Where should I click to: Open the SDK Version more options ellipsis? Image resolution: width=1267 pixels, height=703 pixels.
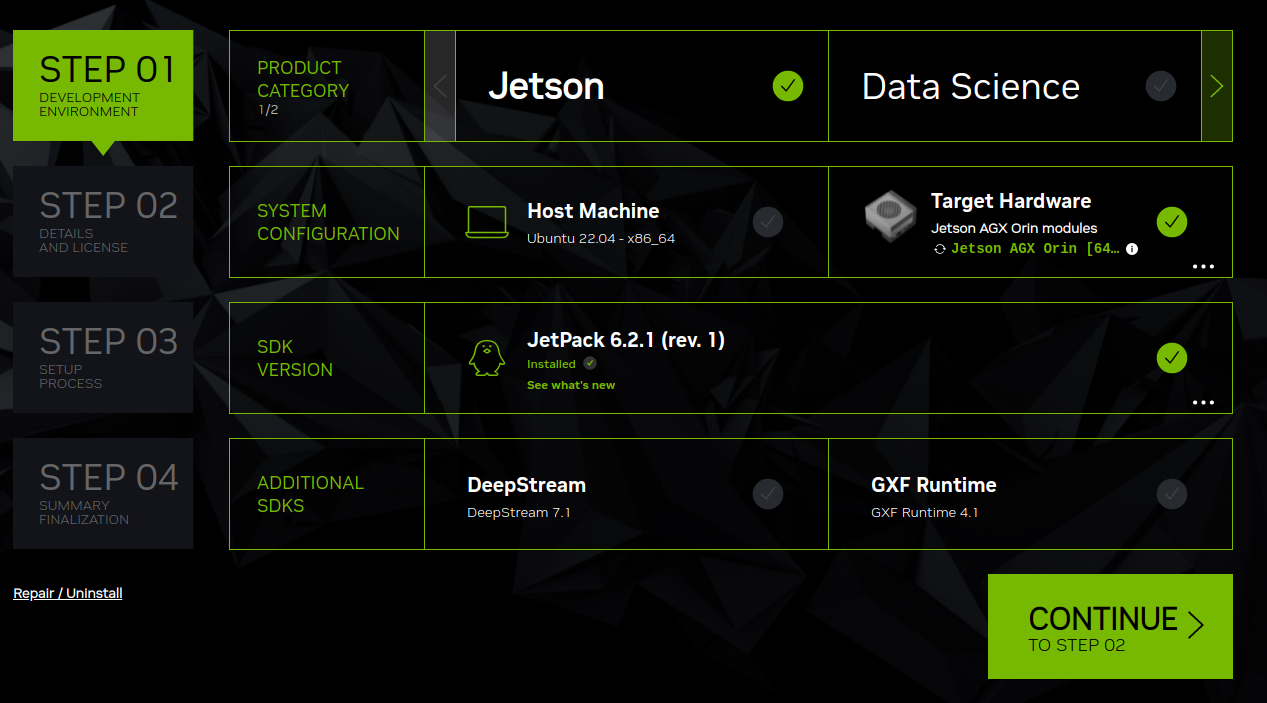pyautogui.click(x=1203, y=403)
